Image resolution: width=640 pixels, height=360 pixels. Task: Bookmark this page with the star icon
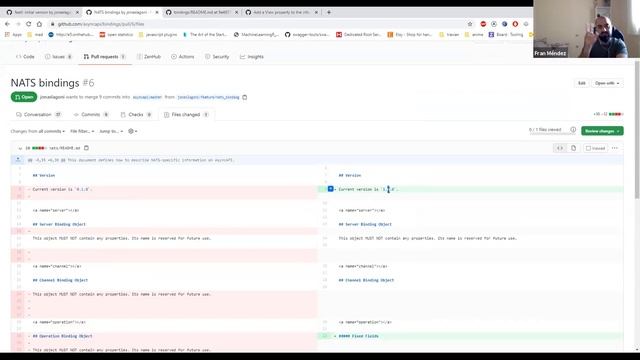[x=470, y=24]
